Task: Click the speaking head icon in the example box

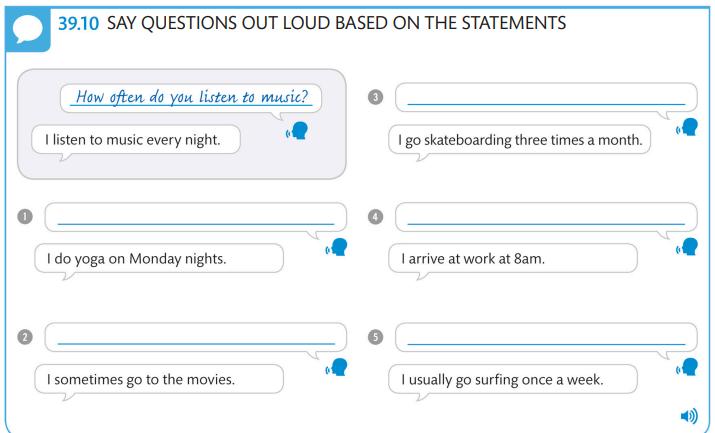Action: pos(297,131)
